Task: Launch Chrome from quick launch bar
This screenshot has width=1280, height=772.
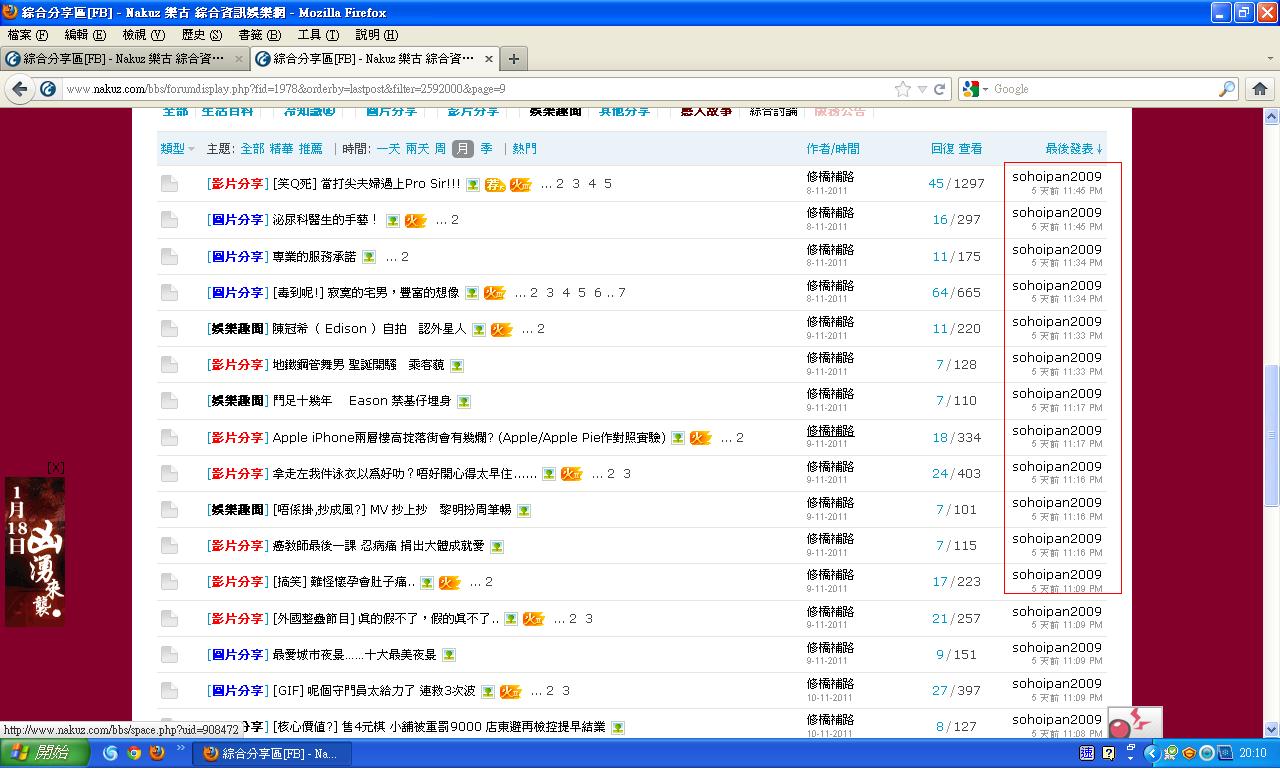Action: click(134, 753)
